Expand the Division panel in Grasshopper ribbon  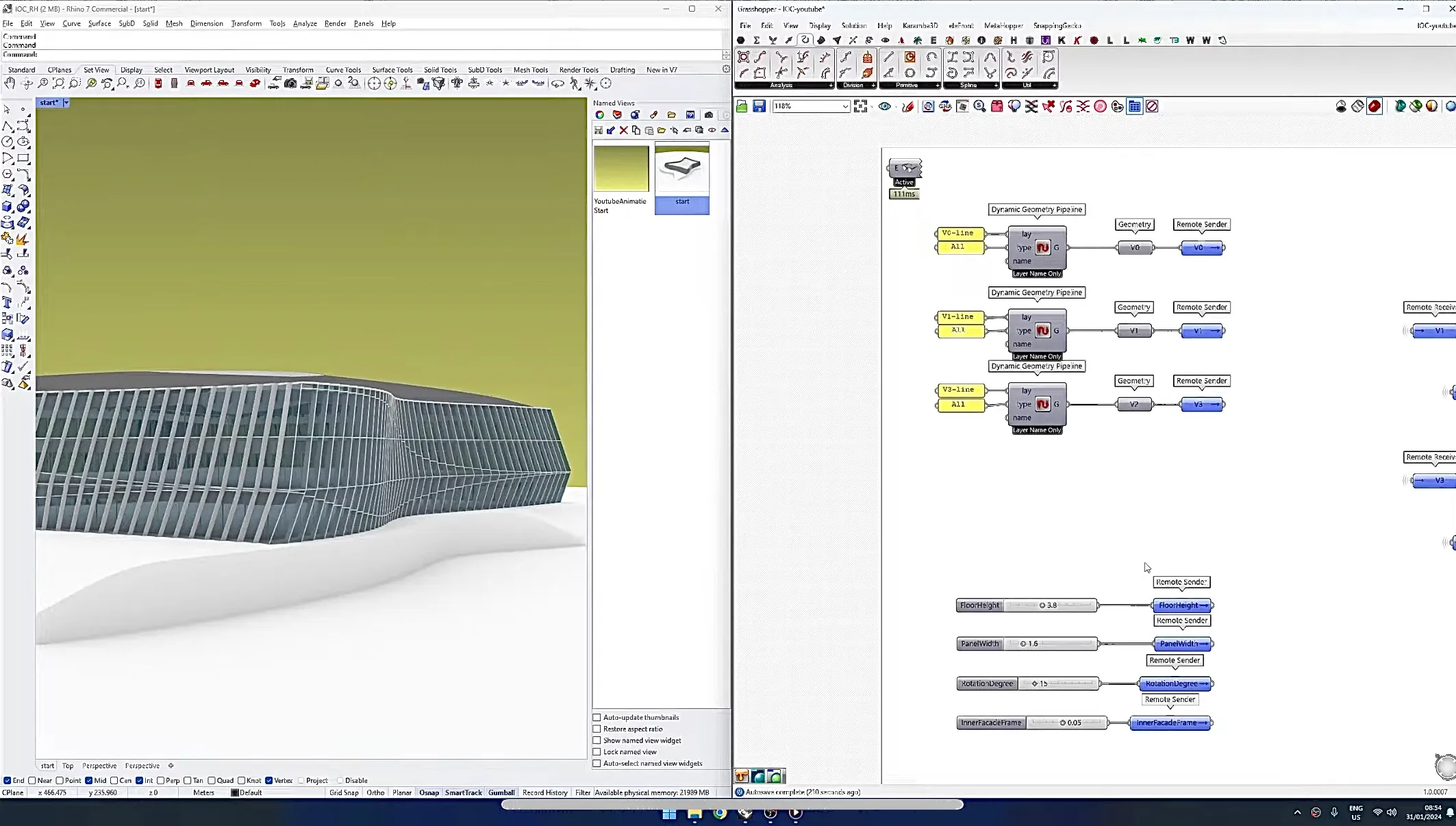[873, 86]
